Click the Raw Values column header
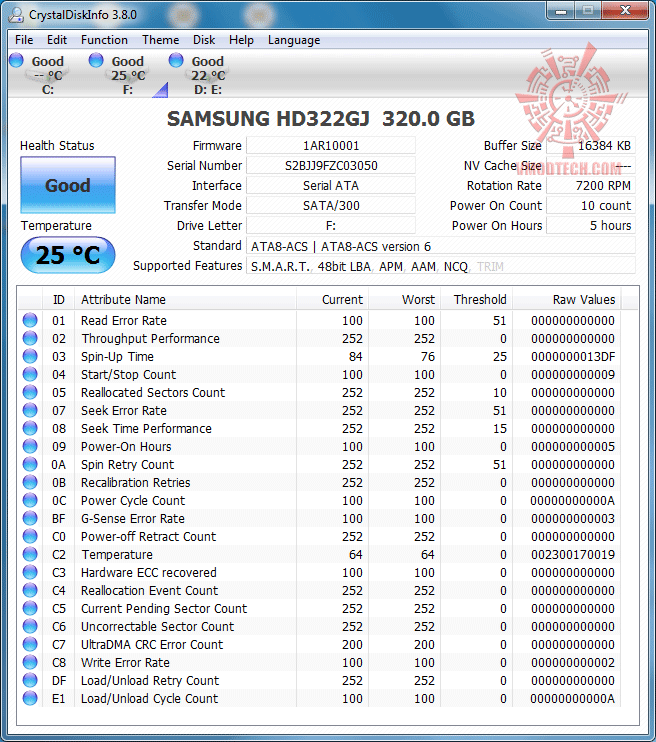656x742 pixels. (x=567, y=300)
